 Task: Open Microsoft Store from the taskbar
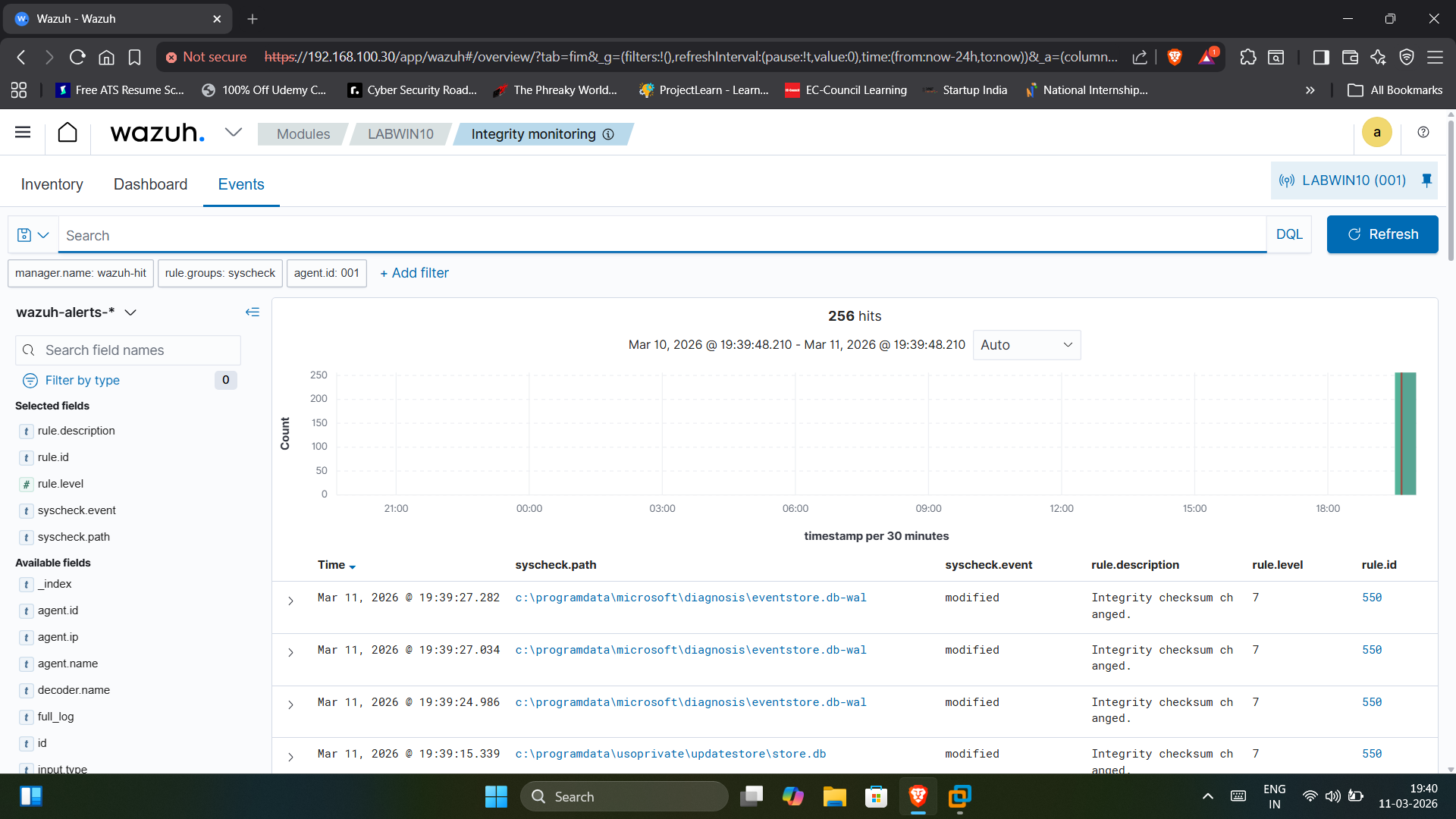876,796
